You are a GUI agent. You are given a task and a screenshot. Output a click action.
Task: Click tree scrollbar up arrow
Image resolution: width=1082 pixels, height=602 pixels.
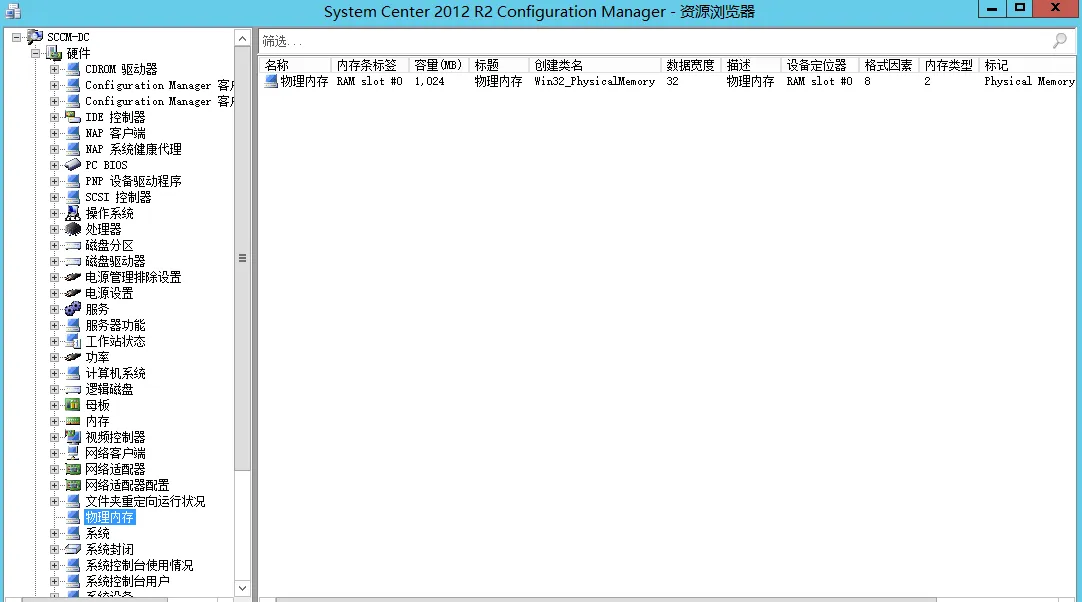[x=242, y=39]
